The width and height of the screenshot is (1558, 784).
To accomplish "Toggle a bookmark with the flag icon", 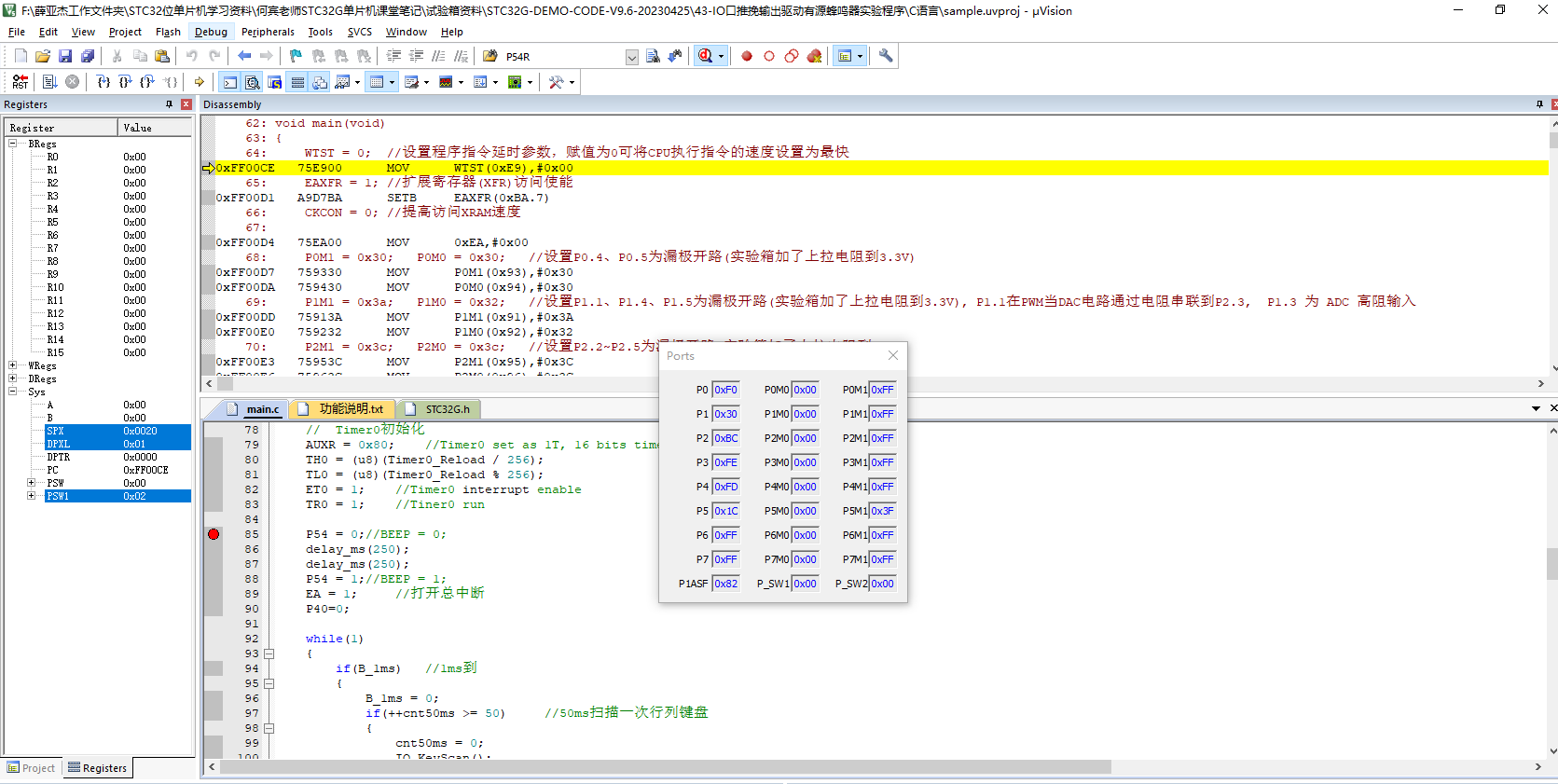I will click(x=296, y=56).
